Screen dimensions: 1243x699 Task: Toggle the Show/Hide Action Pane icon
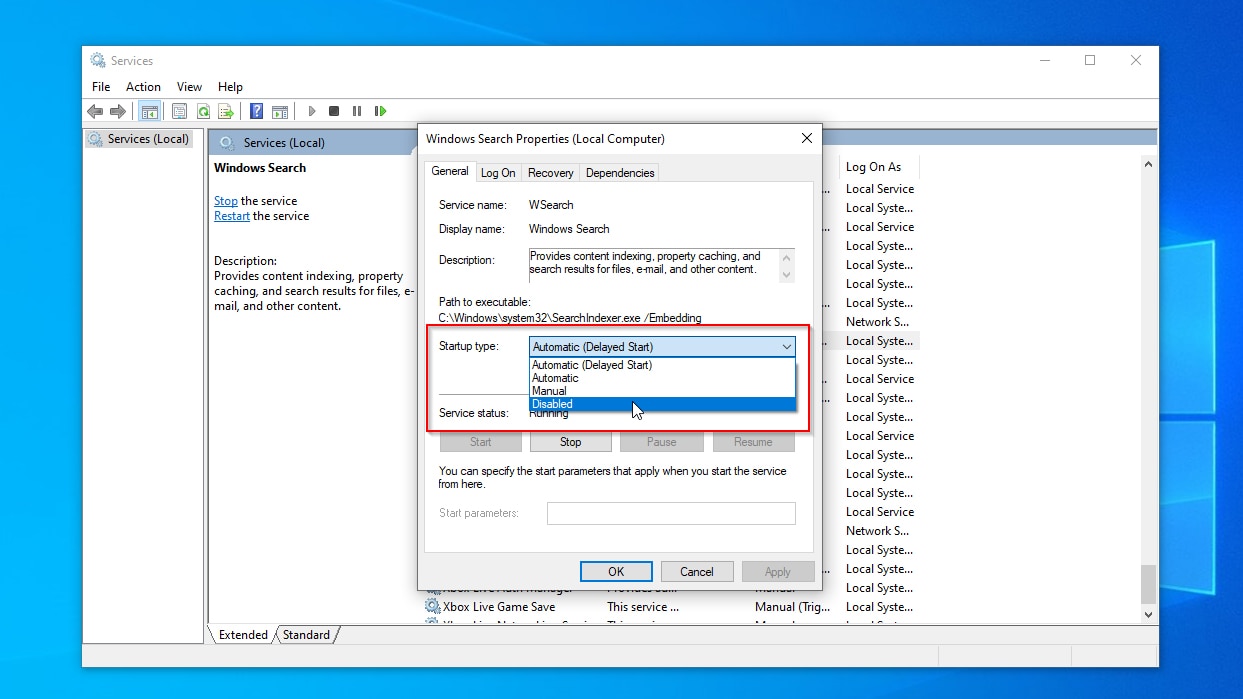click(x=280, y=111)
